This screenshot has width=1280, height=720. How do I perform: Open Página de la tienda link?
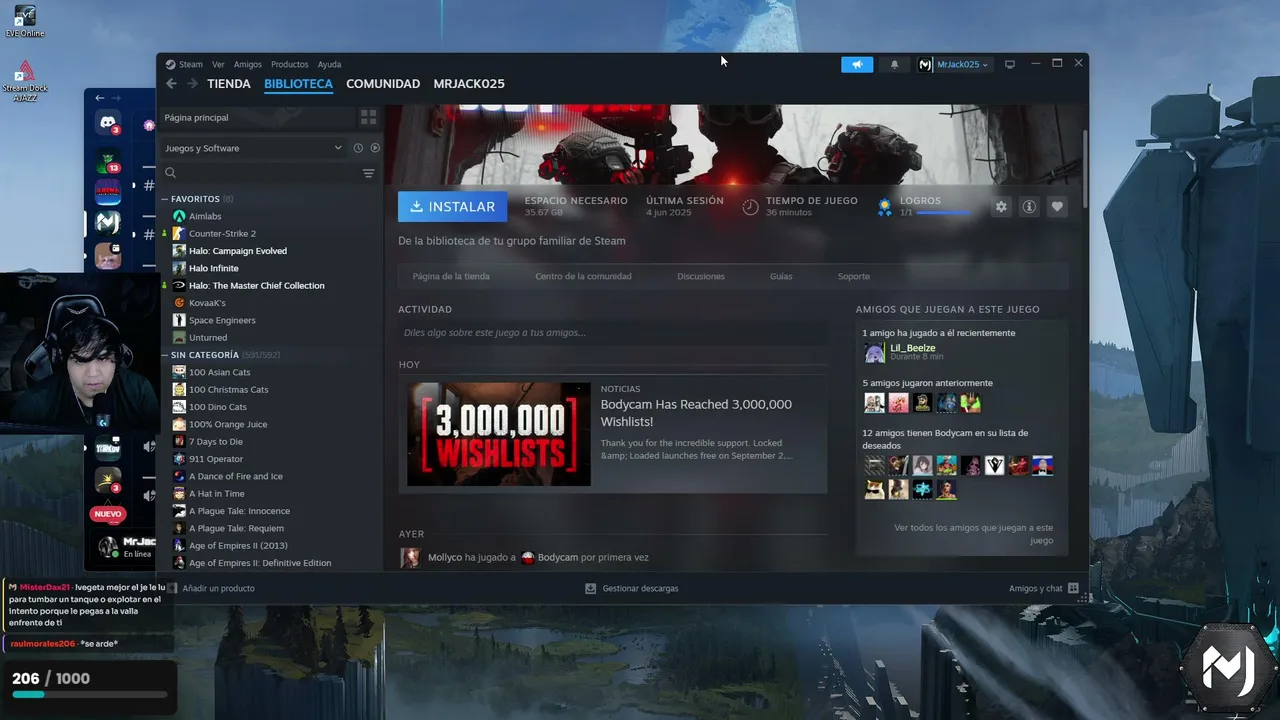coord(451,276)
